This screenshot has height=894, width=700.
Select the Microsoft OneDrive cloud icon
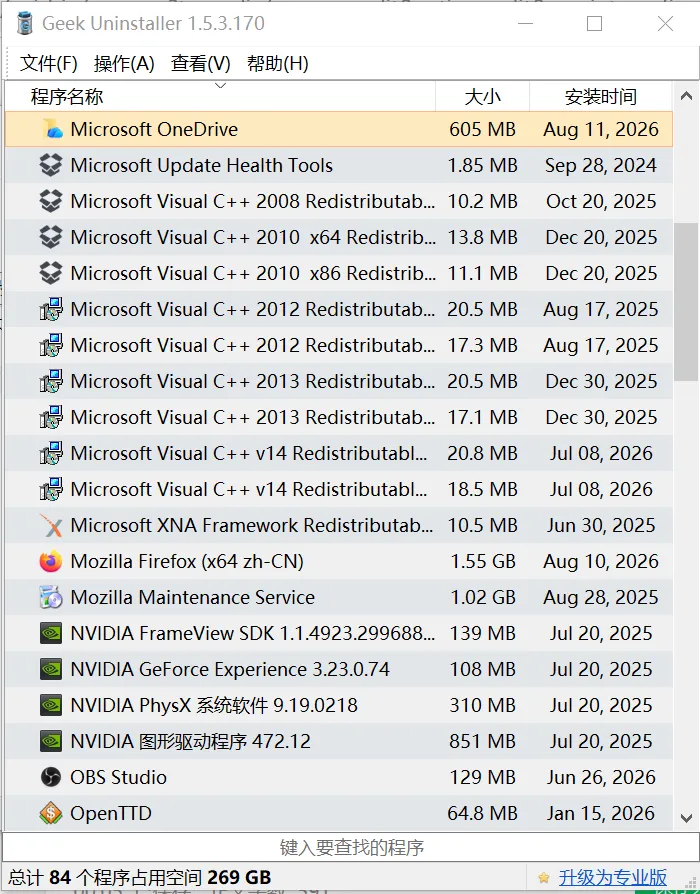(53, 129)
